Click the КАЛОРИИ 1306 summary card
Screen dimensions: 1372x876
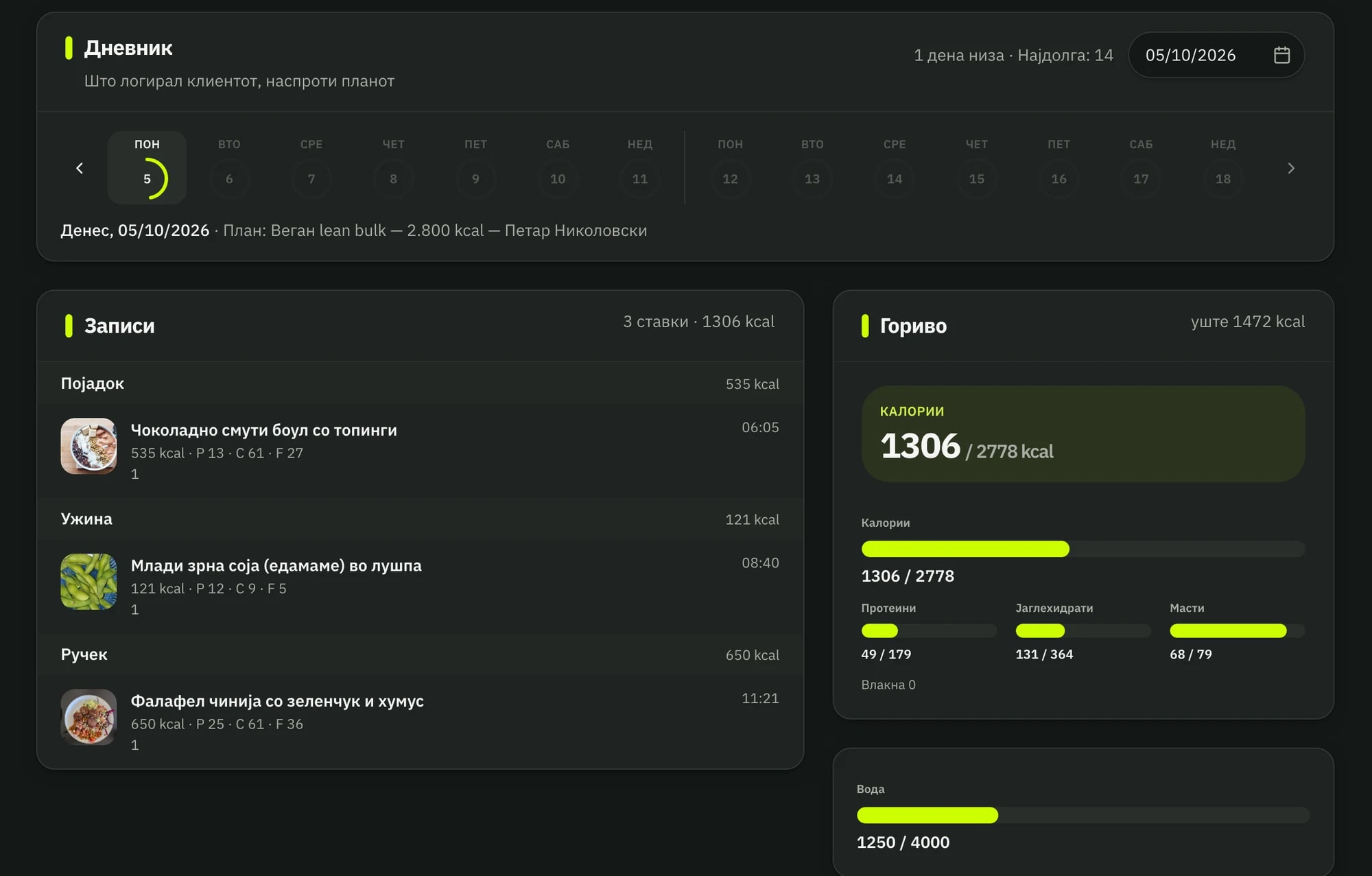point(1083,434)
